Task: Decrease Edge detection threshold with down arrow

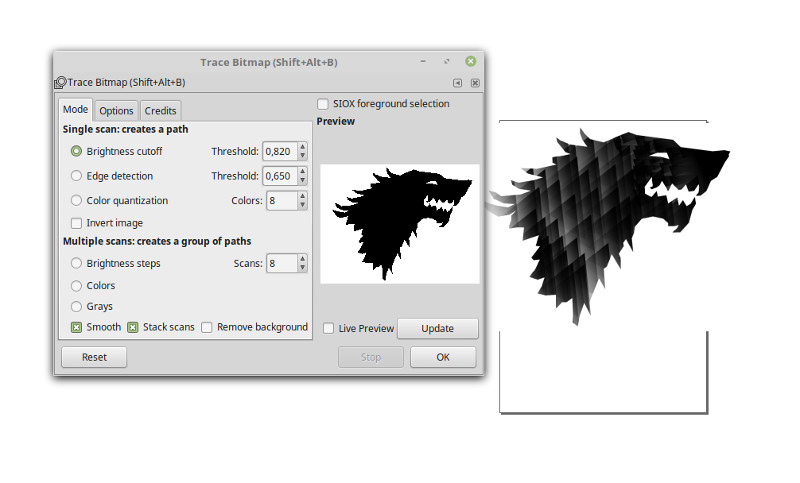Action: 303,180
